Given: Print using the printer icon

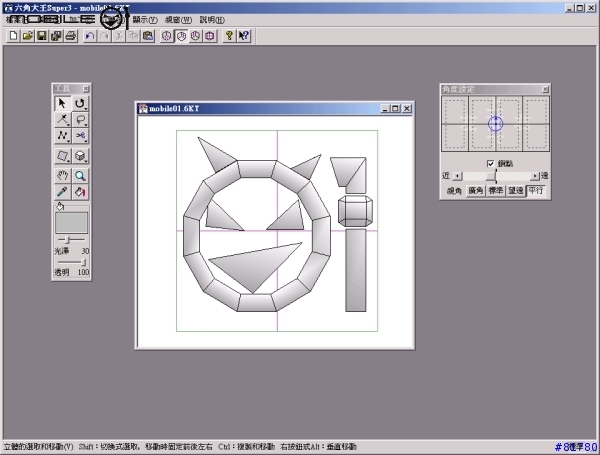Looking at the screenshot, I should click(x=71, y=36).
